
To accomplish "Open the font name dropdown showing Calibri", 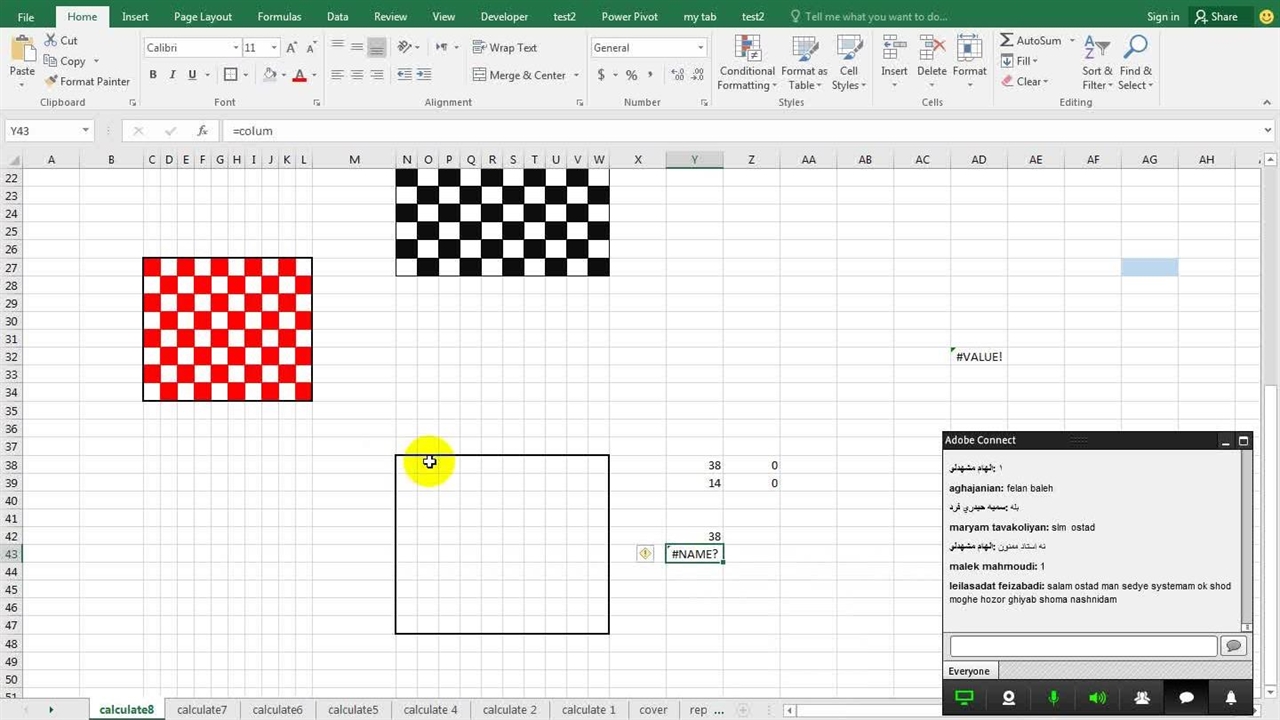I will 236,47.
